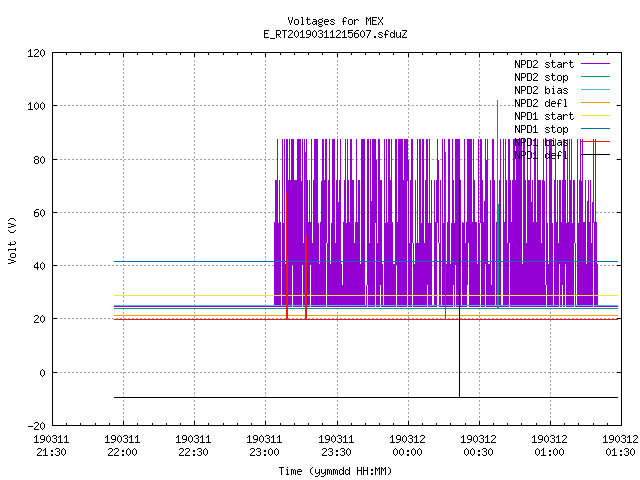Click the 'NPD2 defl' legend label

click(x=541, y=103)
